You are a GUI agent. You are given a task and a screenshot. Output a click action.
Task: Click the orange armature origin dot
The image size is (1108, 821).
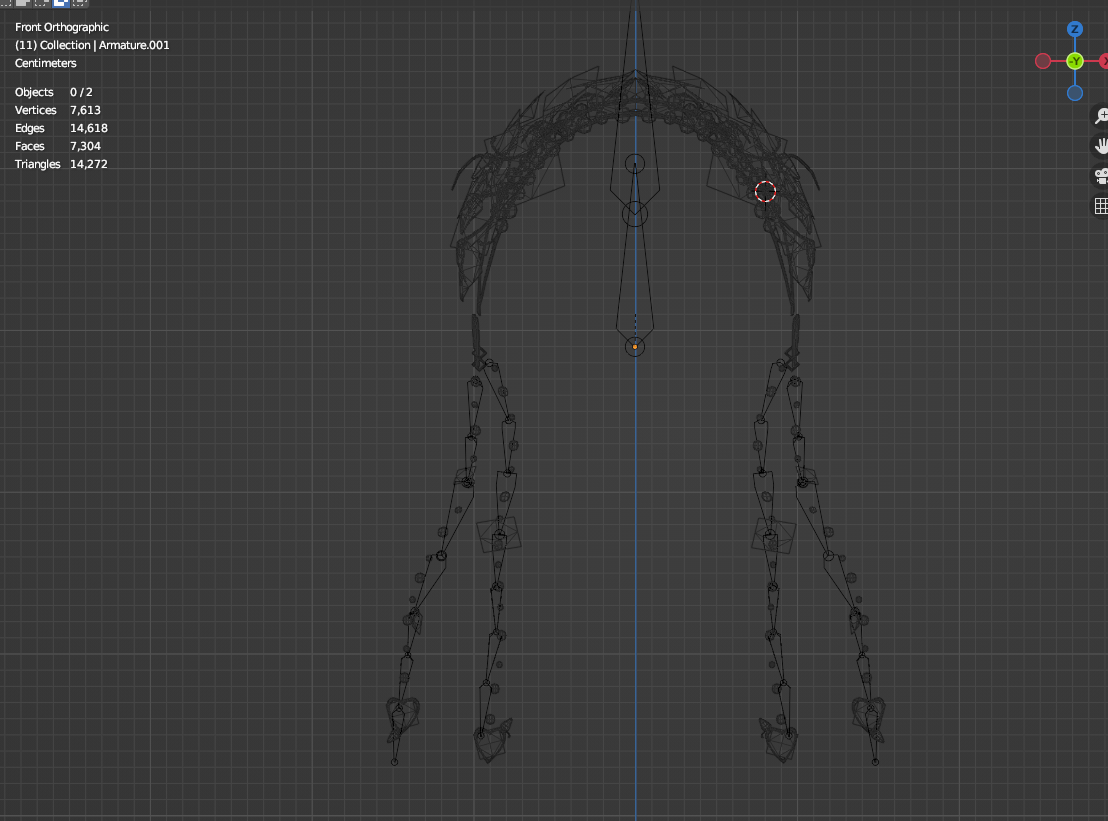(x=635, y=347)
